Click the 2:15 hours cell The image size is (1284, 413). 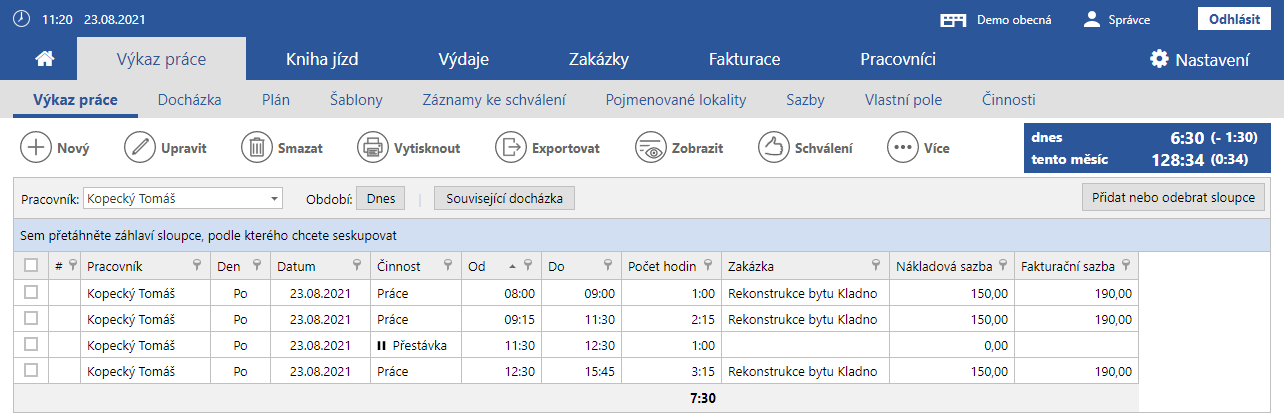pyautogui.click(x=670, y=319)
